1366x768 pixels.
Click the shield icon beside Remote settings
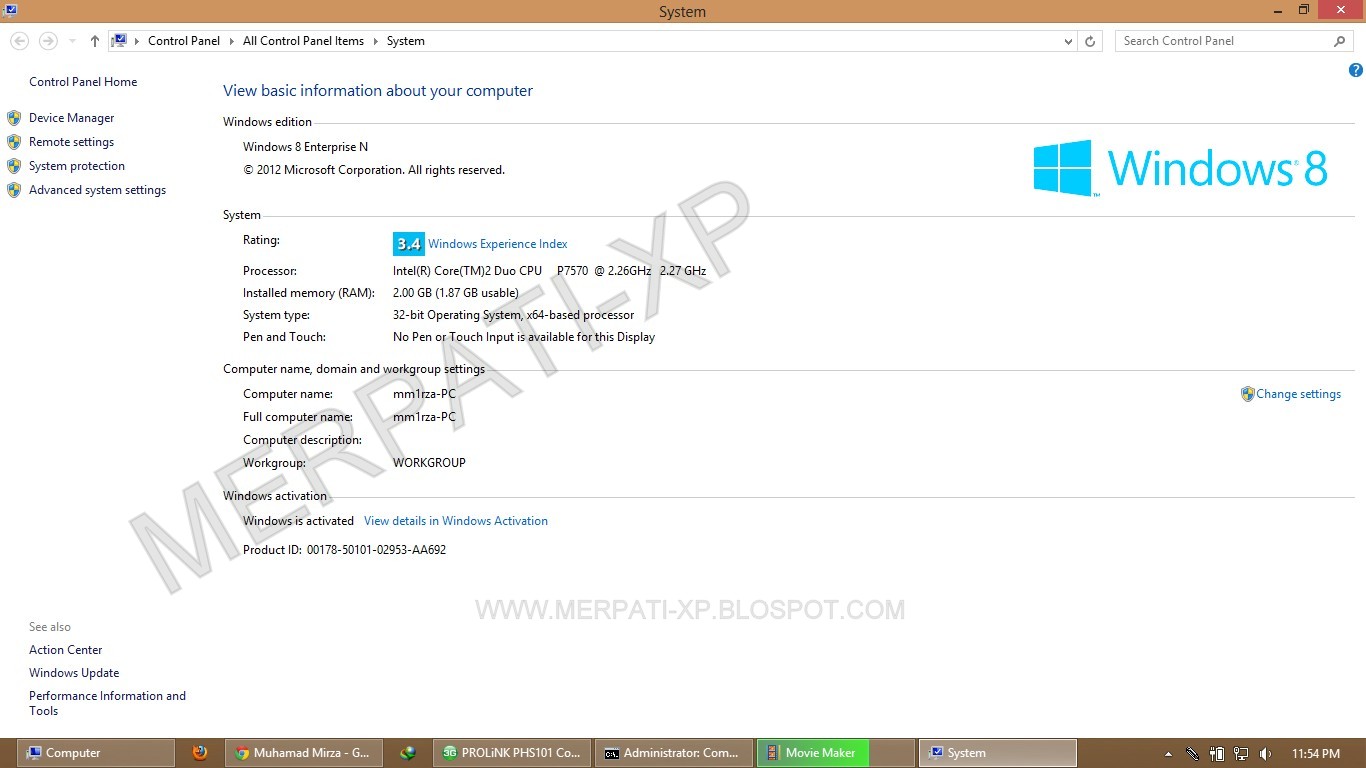pyautogui.click(x=14, y=142)
